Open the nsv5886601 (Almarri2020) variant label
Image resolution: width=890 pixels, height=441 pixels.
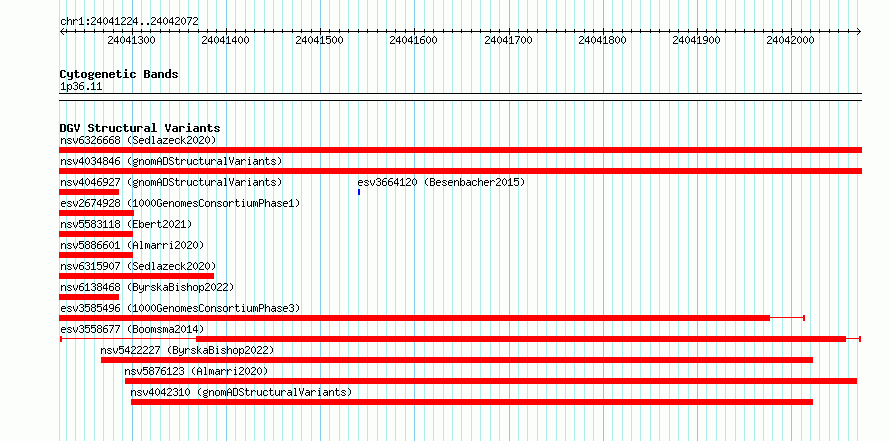pos(132,245)
